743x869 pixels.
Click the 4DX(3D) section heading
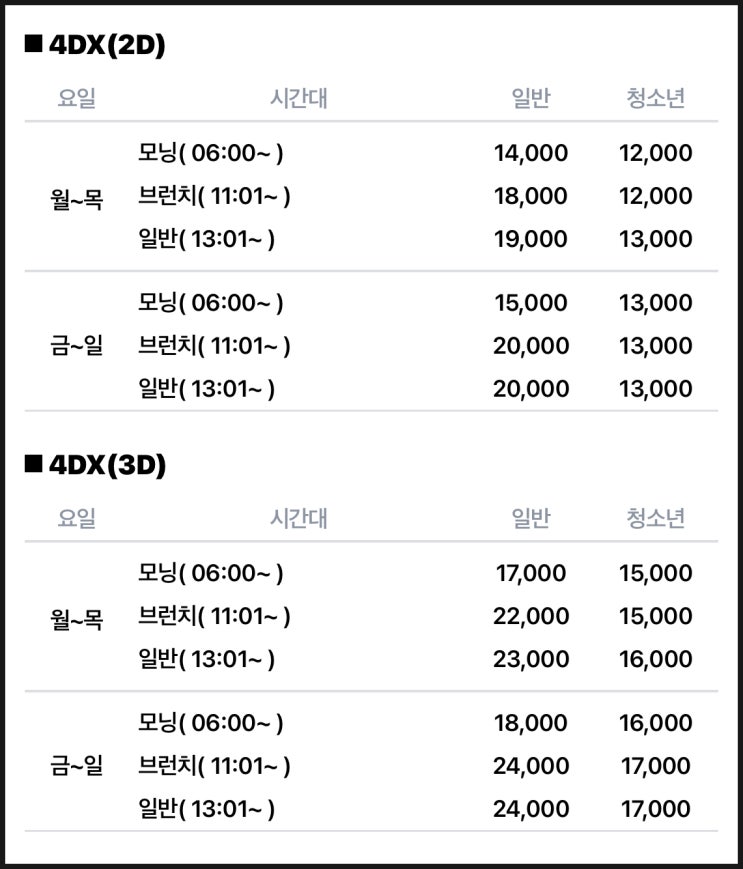pyautogui.click(x=107, y=465)
